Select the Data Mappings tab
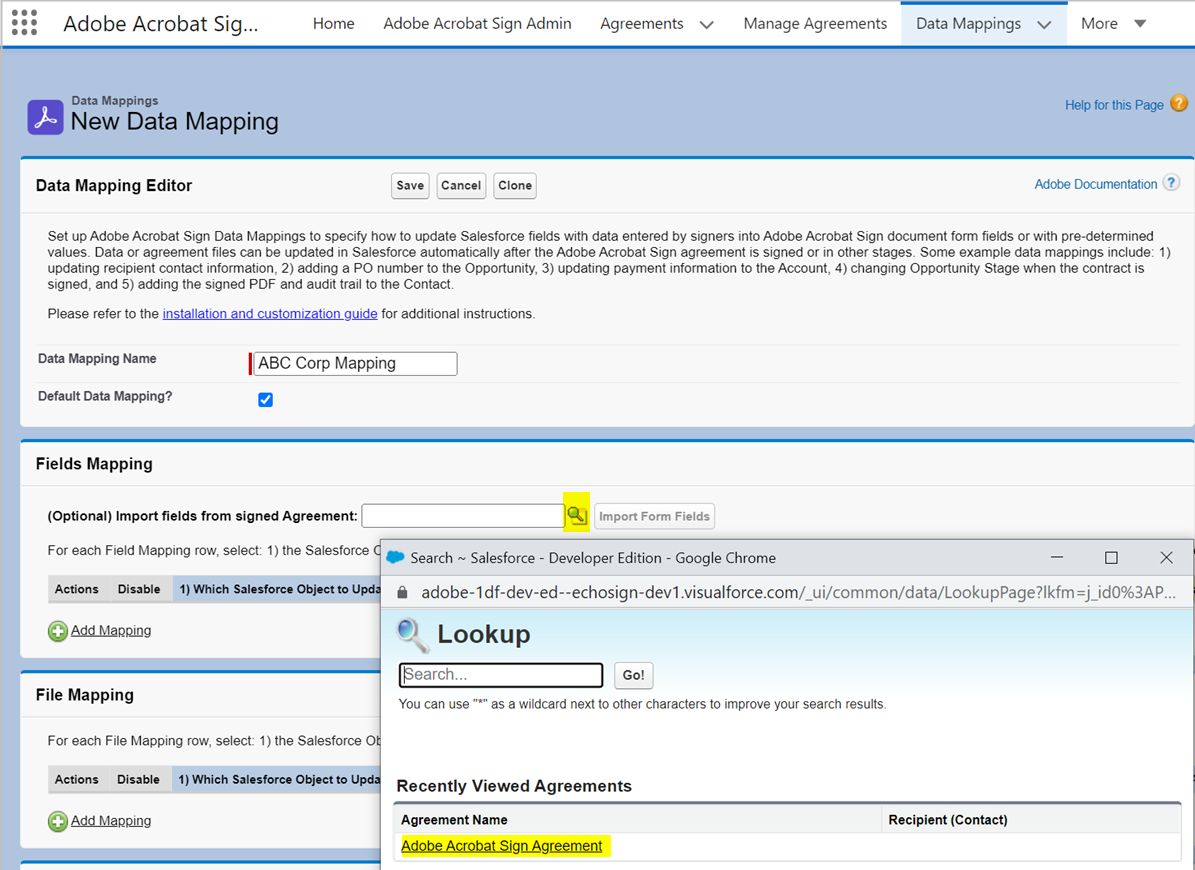1195x870 pixels. [x=968, y=24]
